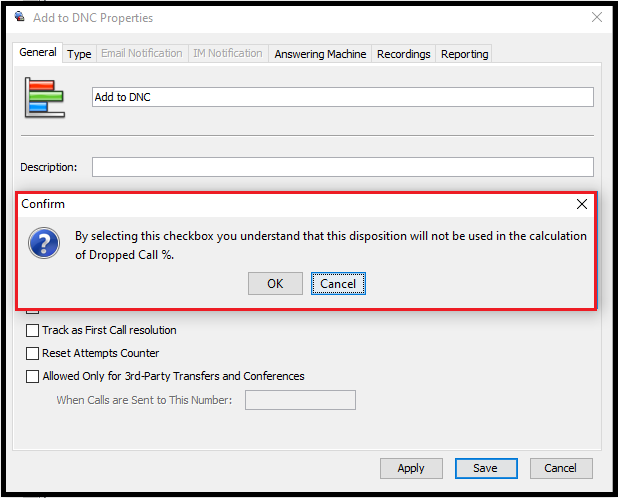Click the Dropped Call % message text
Screen dimensions: 618x498
click(x=331, y=245)
